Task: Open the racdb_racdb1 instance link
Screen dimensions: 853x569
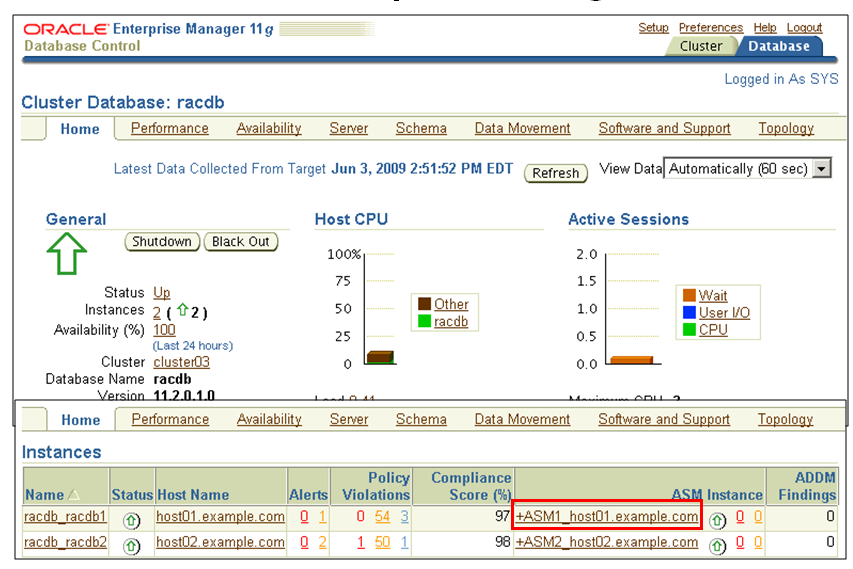Action: pyautogui.click(x=65, y=516)
